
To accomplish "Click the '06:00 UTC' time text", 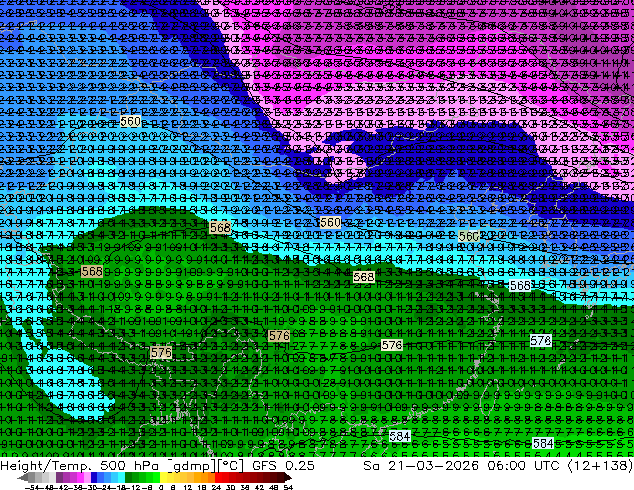I will (523, 465).
